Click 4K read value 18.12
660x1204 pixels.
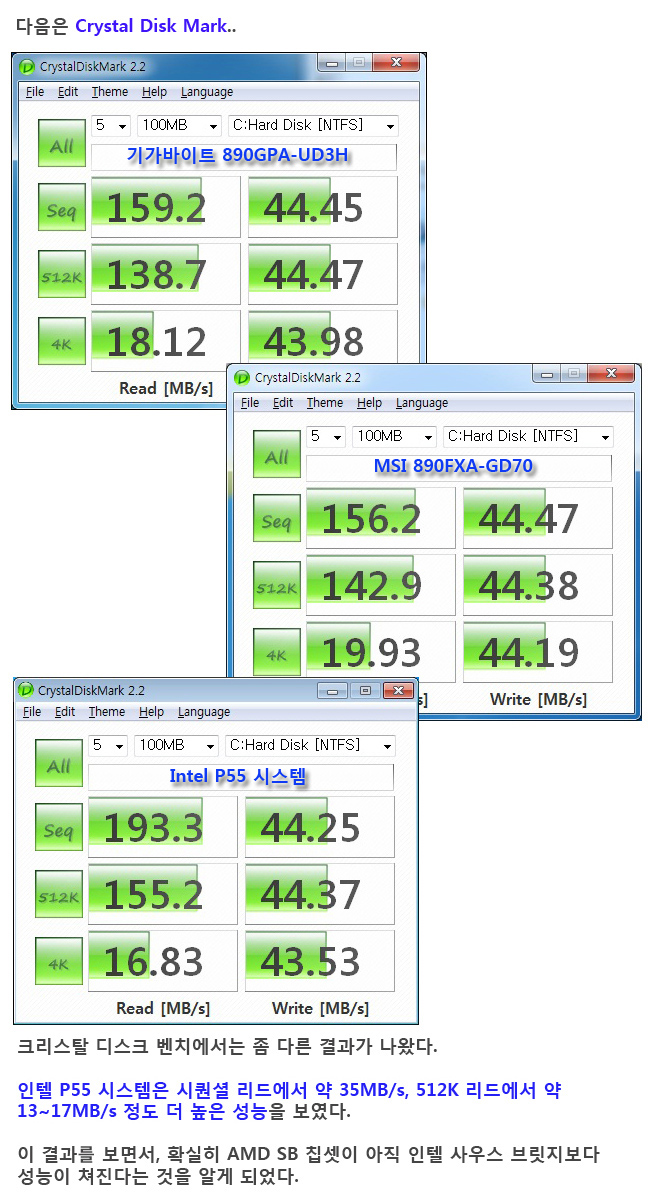click(166, 341)
